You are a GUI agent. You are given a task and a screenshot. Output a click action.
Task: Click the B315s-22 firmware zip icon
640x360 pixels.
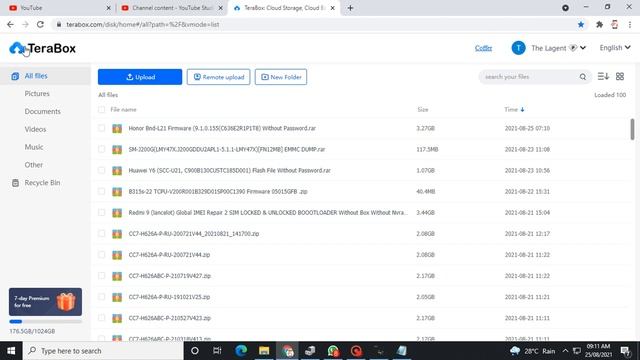pos(117,191)
